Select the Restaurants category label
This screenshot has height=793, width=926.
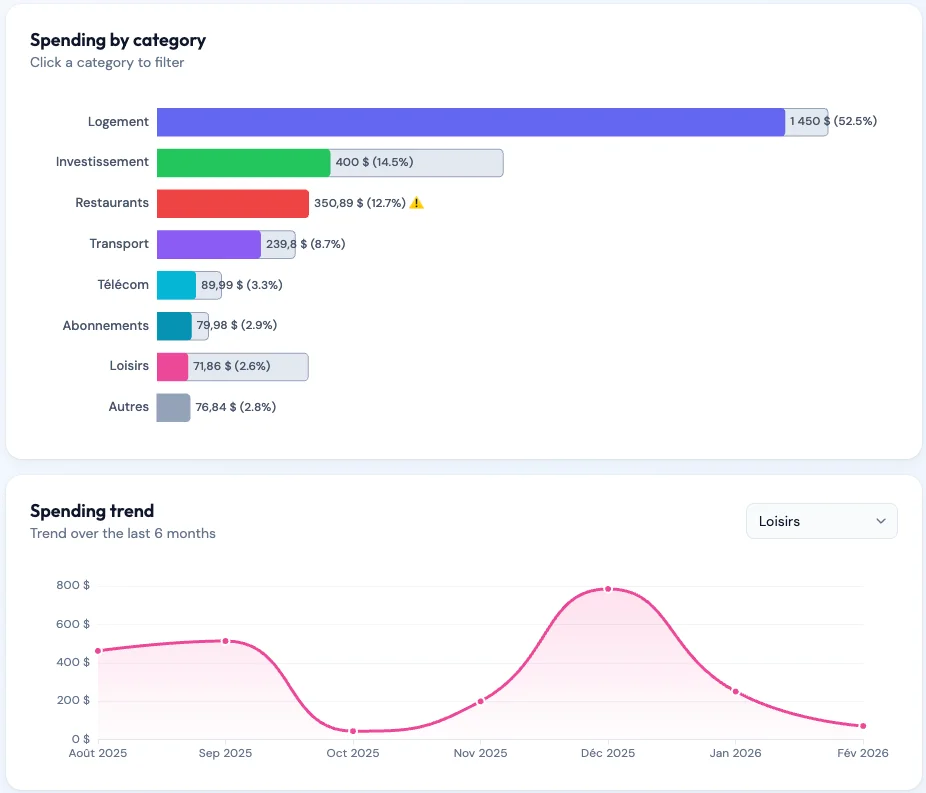coord(111,203)
